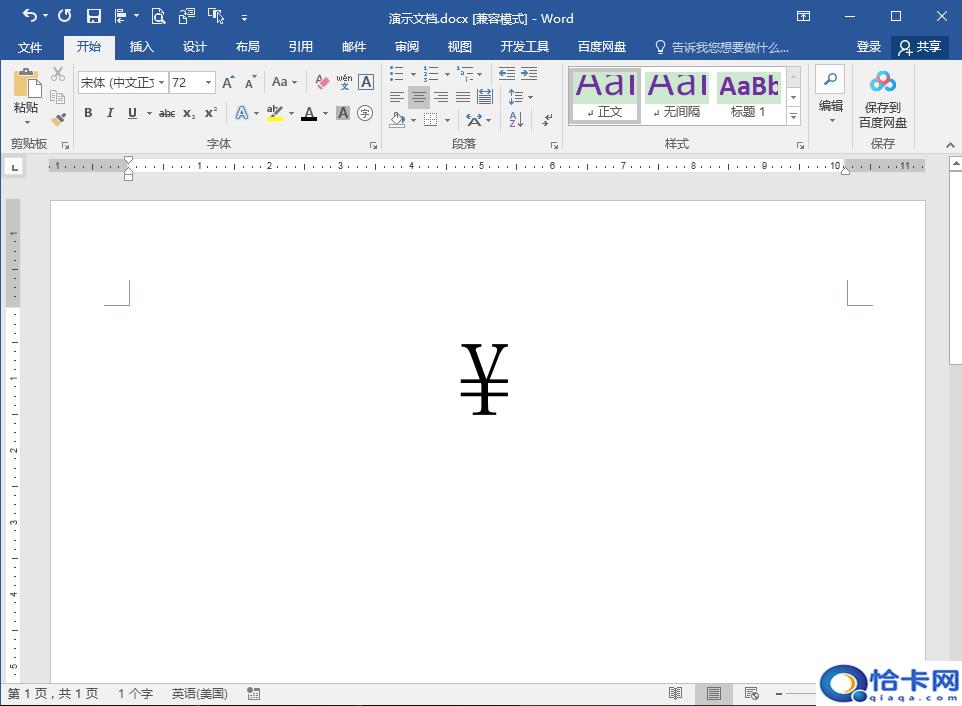Image resolution: width=962 pixels, height=706 pixels.
Task: Click the Grow Font size icon
Action: pyautogui.click(x=228, y=82)
